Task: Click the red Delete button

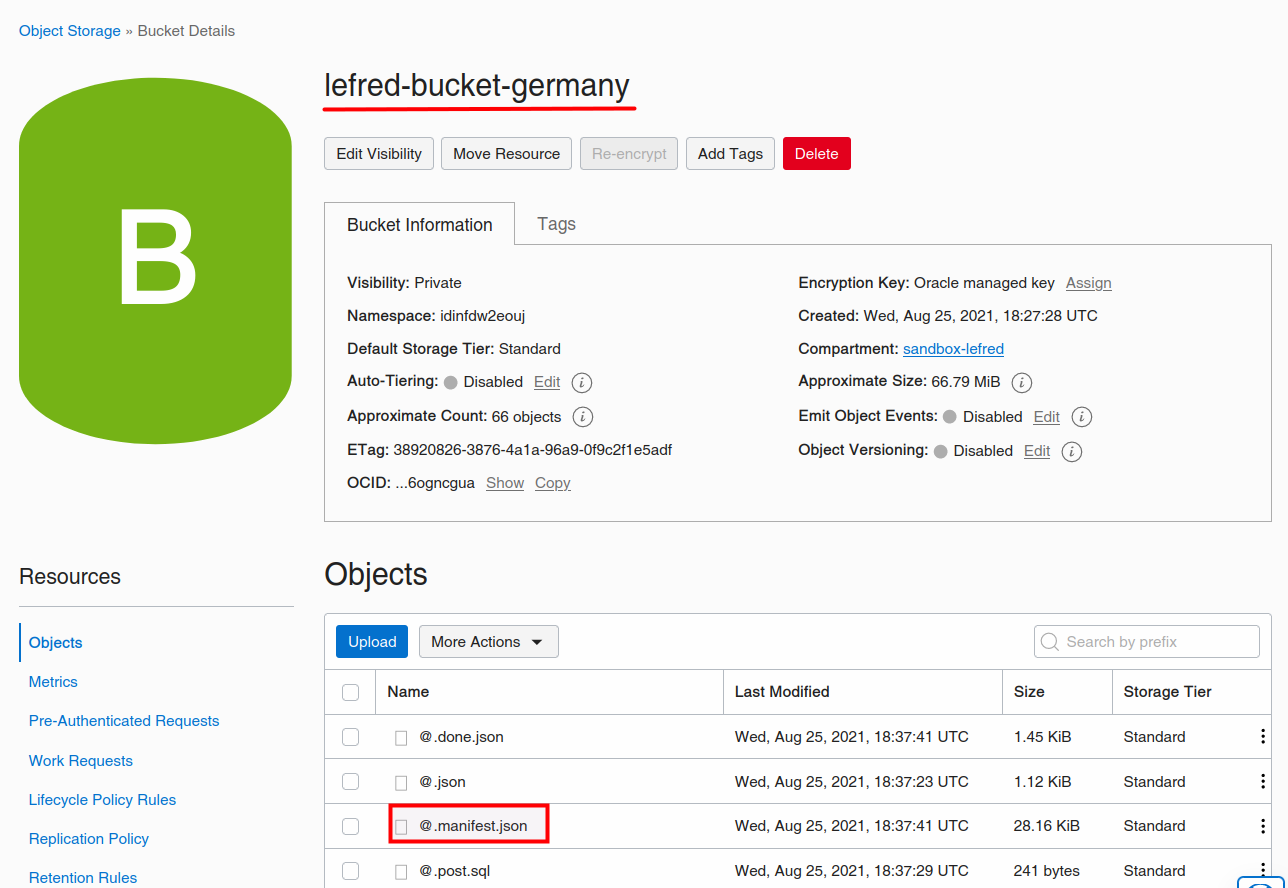Action: pyautogui.click(x=816, y=154)
